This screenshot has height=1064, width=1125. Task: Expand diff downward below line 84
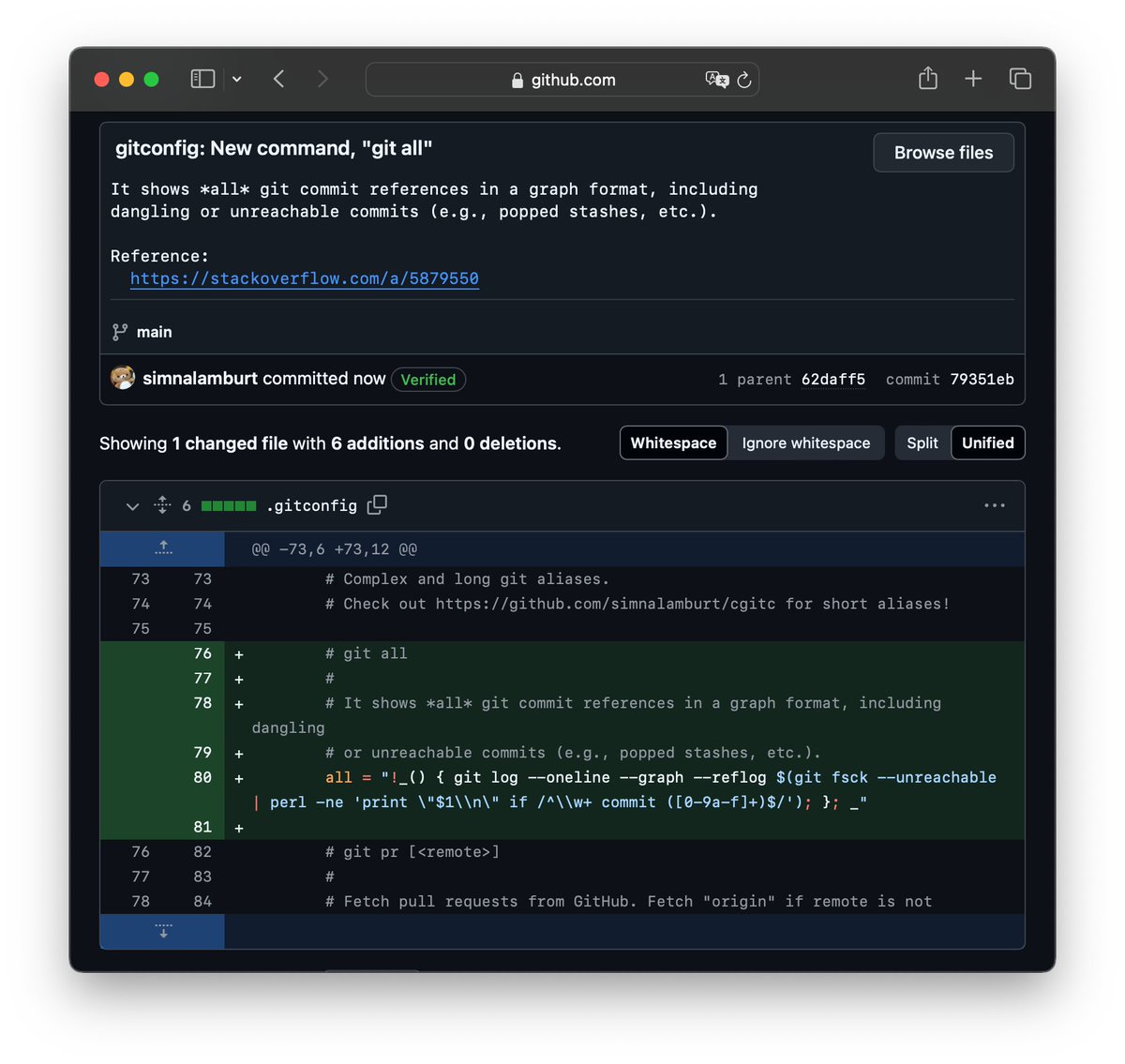163,931
